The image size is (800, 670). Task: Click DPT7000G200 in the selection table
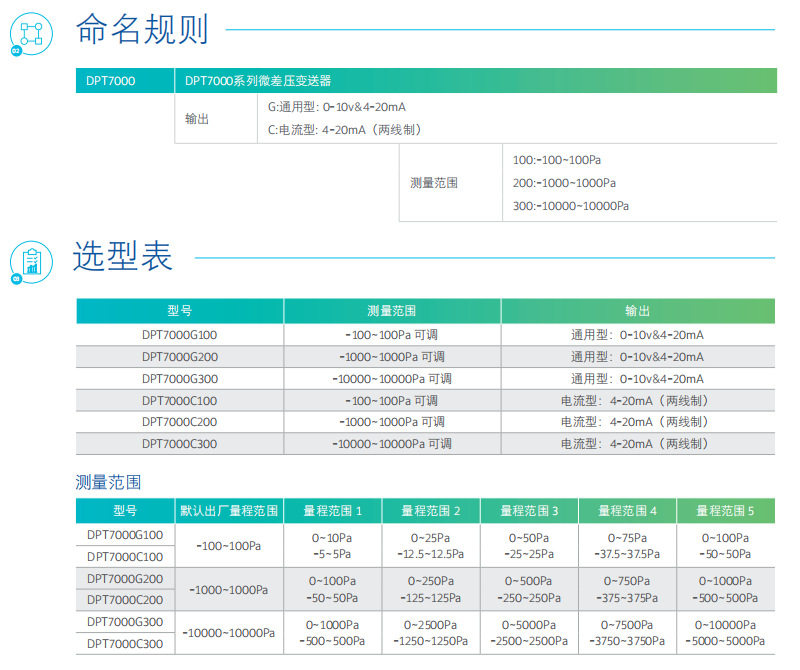point(180,357)
